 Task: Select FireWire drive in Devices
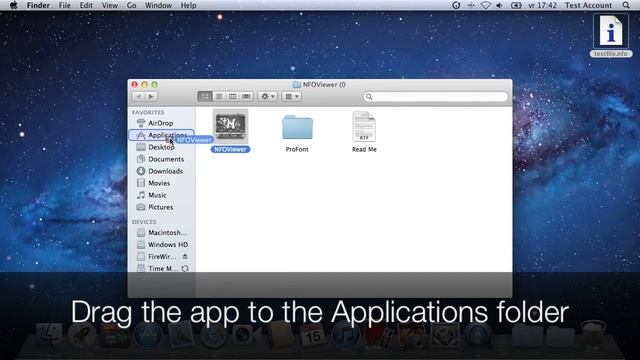tap(157, 257)
